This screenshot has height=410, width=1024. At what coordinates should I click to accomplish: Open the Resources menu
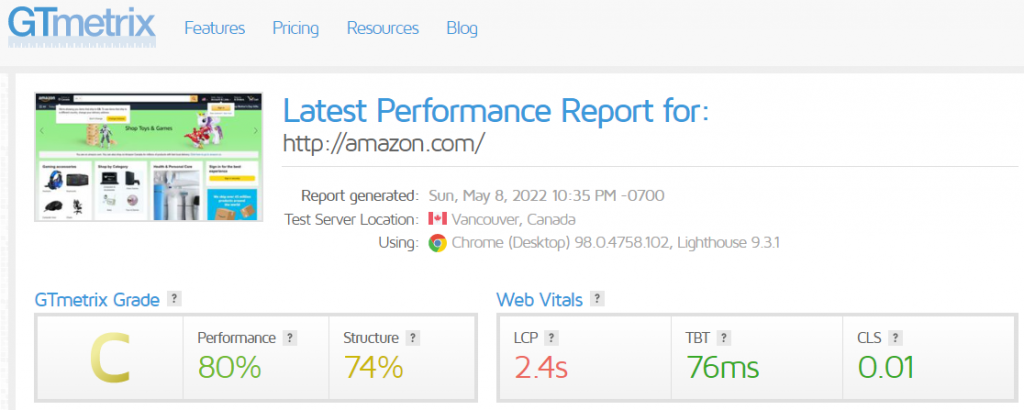(383, 28)
